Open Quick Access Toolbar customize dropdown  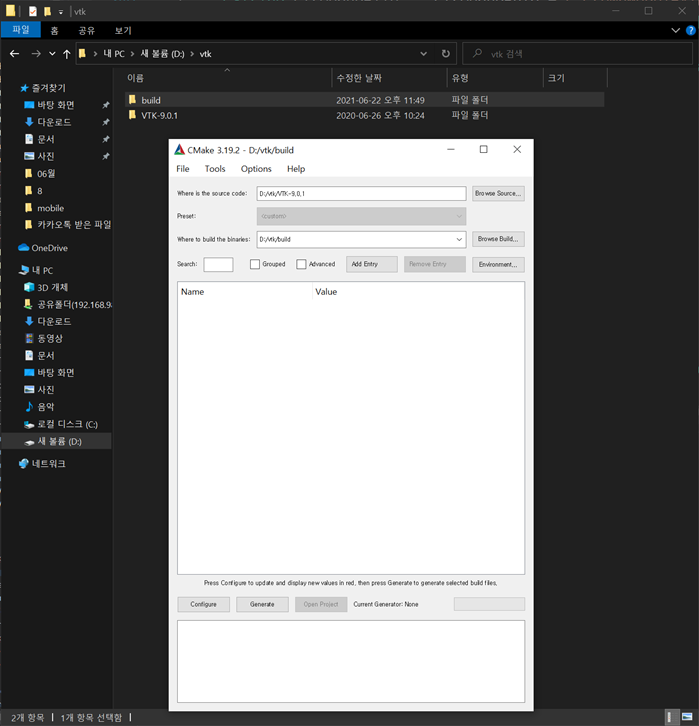(x=61, y=12)
